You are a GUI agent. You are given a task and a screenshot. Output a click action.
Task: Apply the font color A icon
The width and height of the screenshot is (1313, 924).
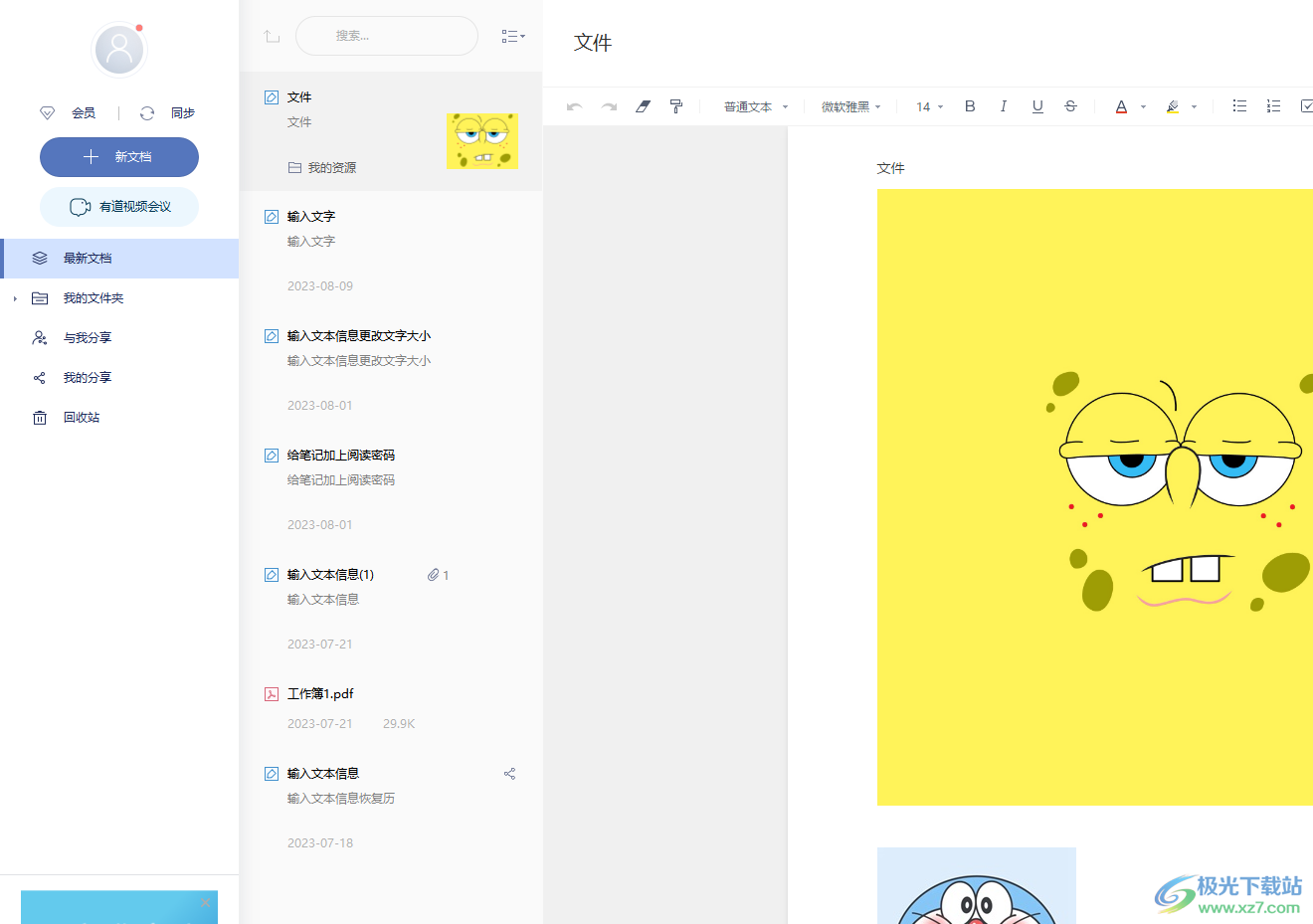pyautogui.click(x=1121, y=106)
